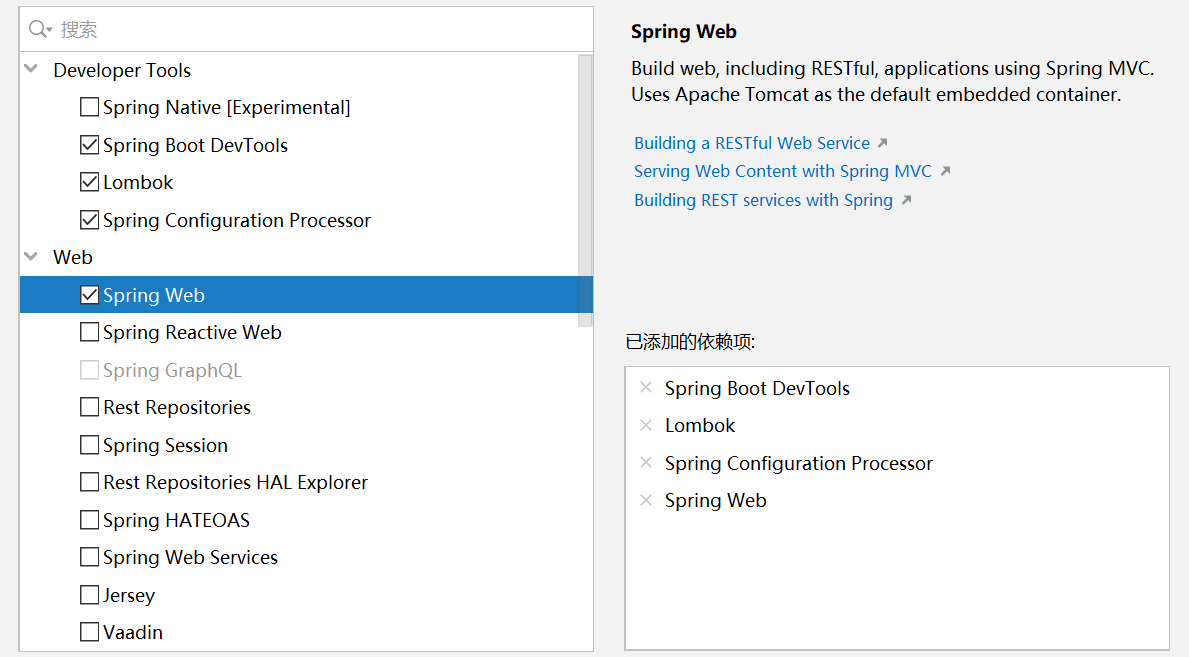Check the Spring Native [Experimental] checkbox
The image size is (1189, 657).
click(89, 107)
